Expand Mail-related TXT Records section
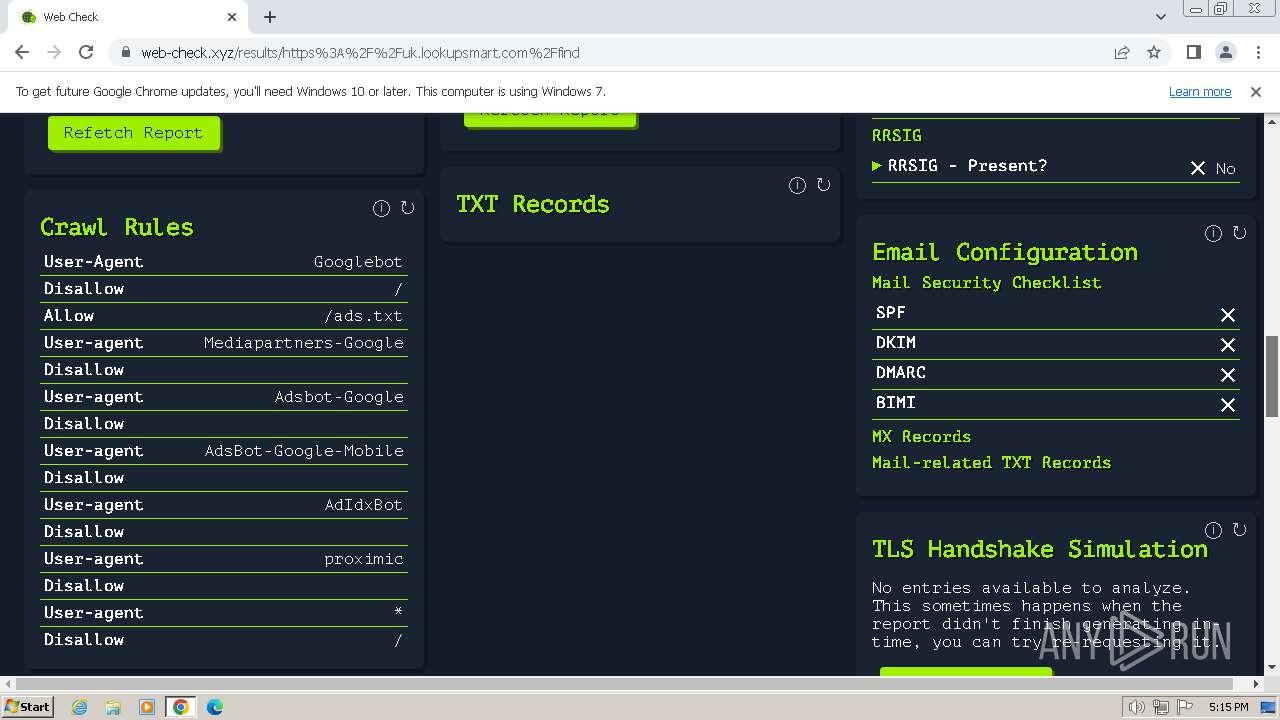The width and height of the screenshot is (1280, 720). coord(991,462)
